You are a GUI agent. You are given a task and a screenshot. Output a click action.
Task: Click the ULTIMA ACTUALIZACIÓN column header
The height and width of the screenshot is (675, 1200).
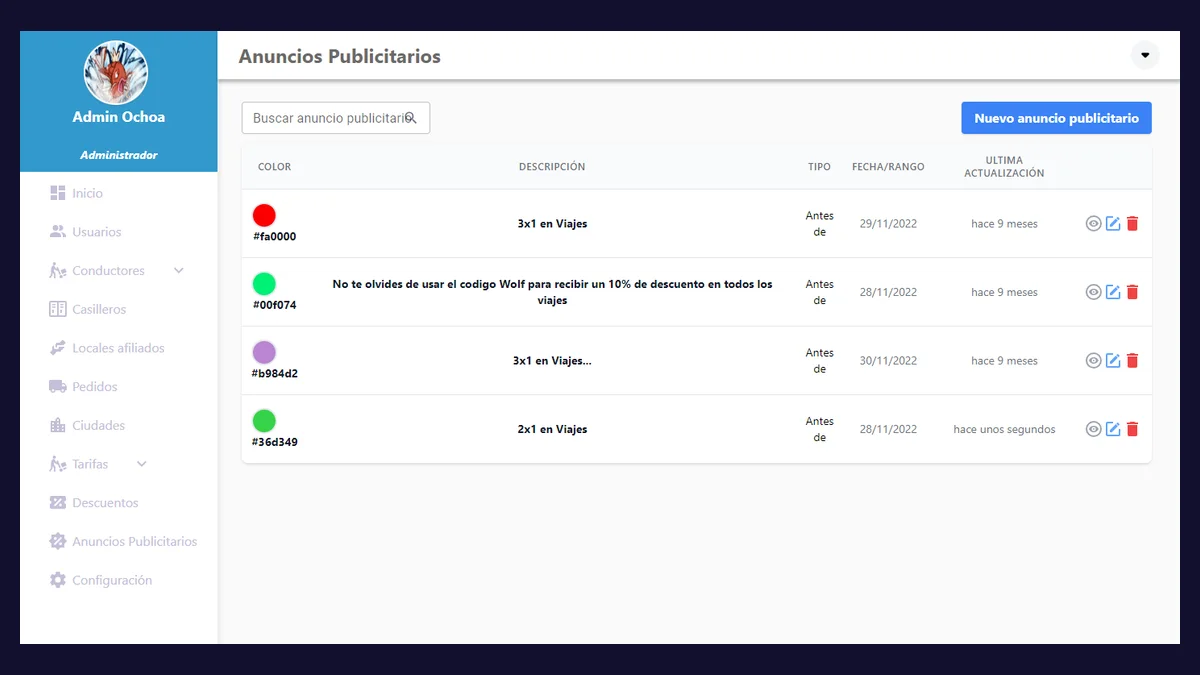click(1004, 167)
